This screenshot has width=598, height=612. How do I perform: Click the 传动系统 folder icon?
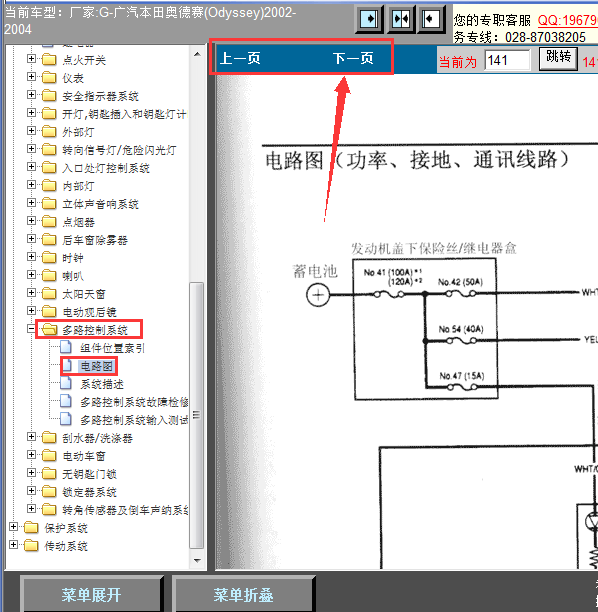31,546
